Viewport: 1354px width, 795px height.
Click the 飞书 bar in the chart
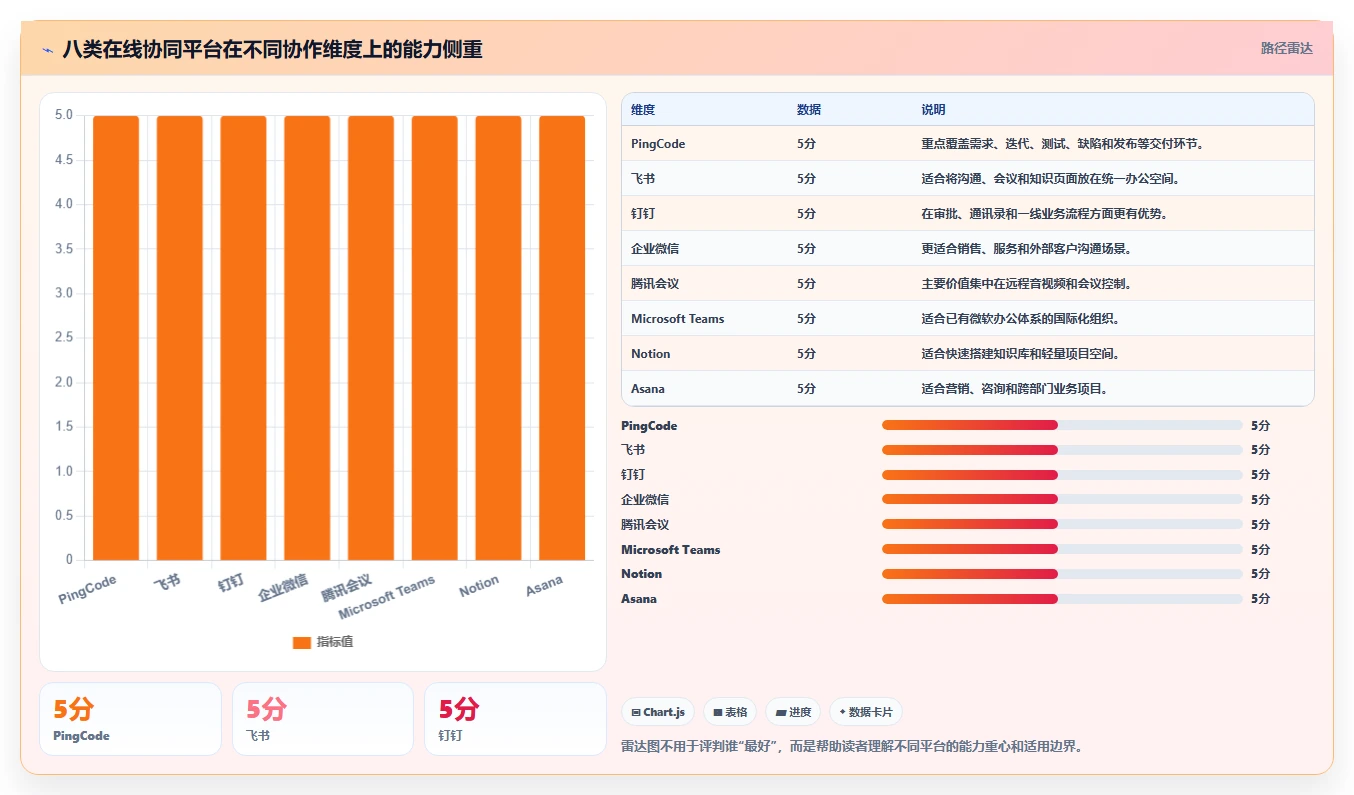coord(180,338)
